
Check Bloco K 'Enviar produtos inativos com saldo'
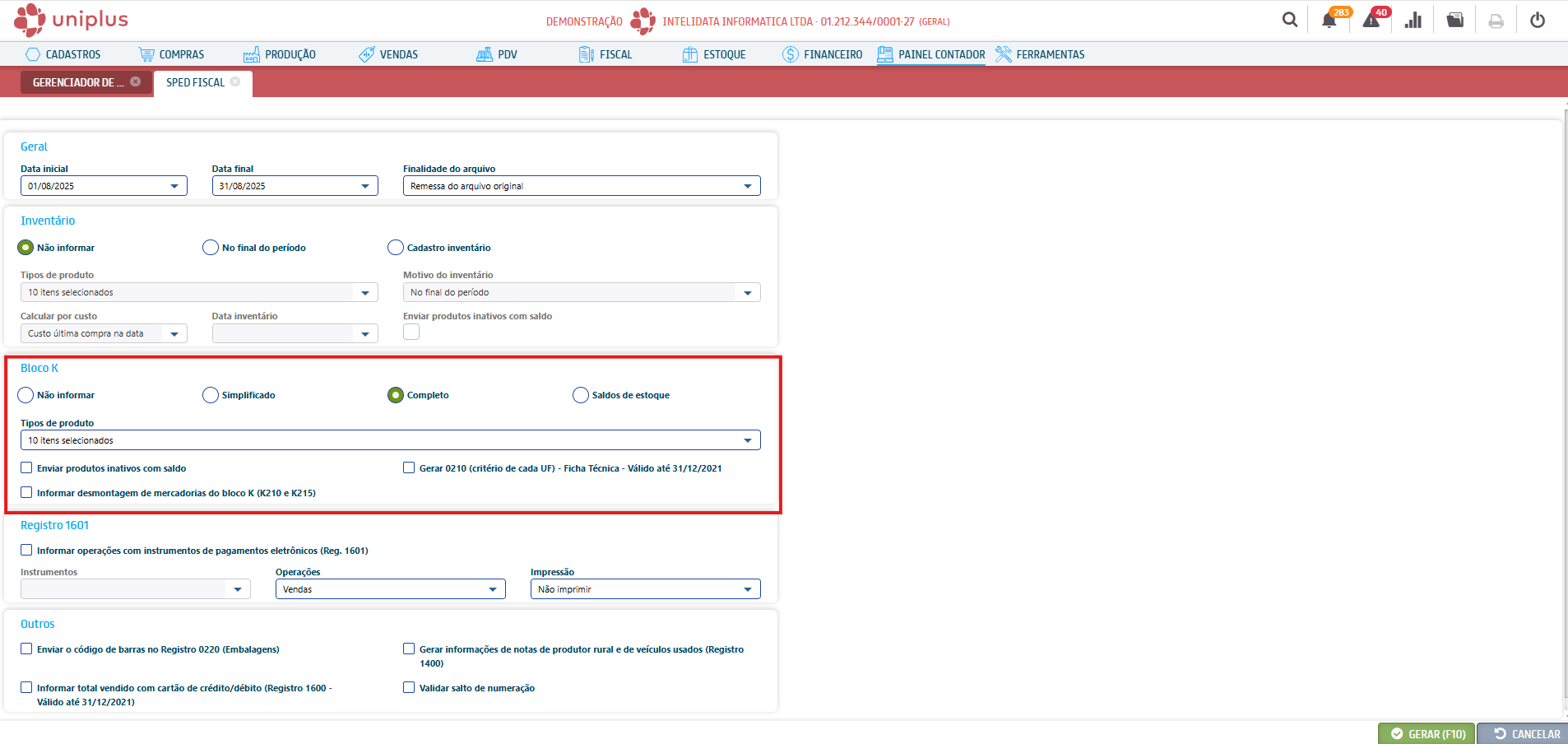[26, 467]
